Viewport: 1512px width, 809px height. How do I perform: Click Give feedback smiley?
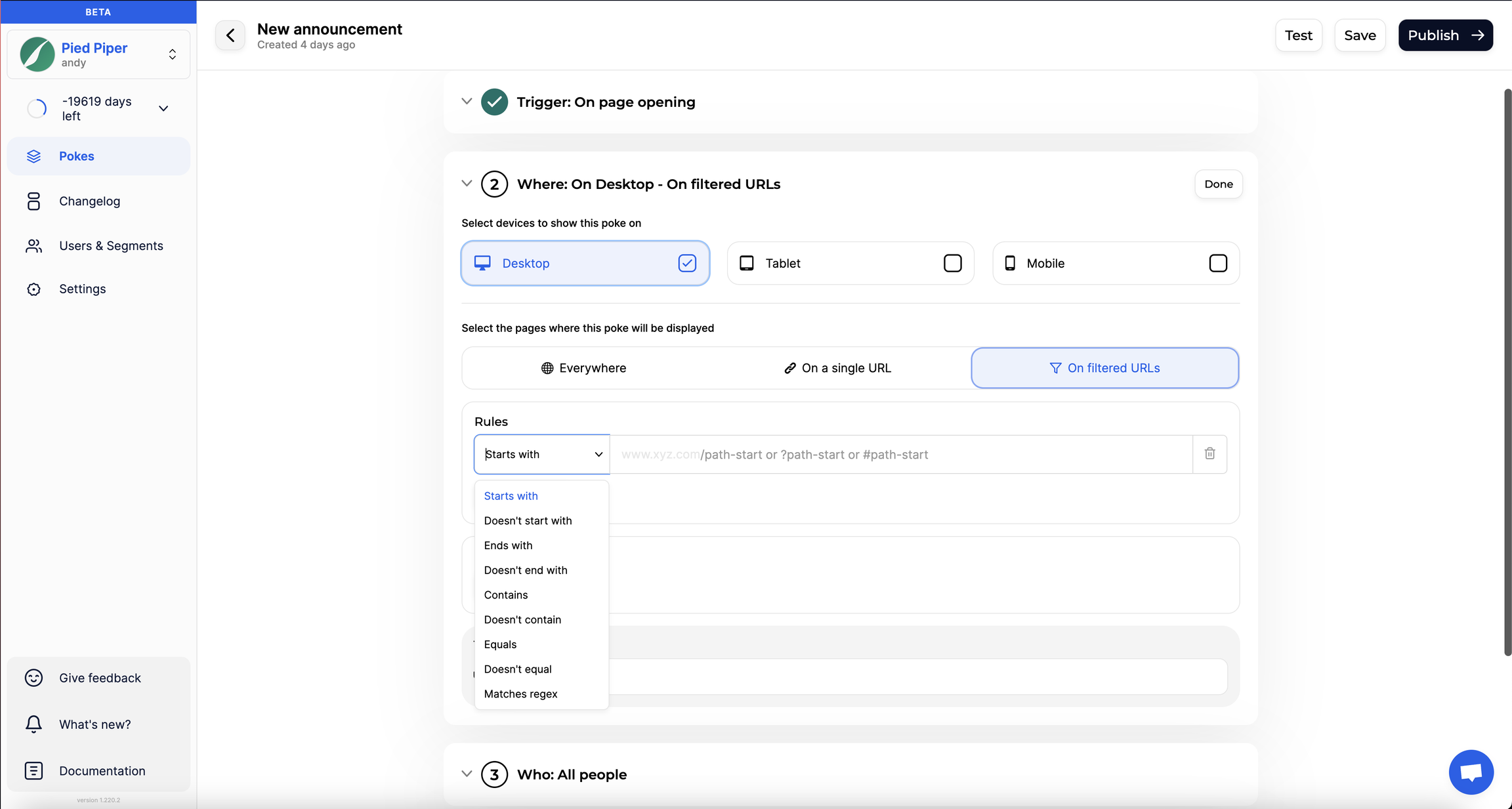point(33,678)
